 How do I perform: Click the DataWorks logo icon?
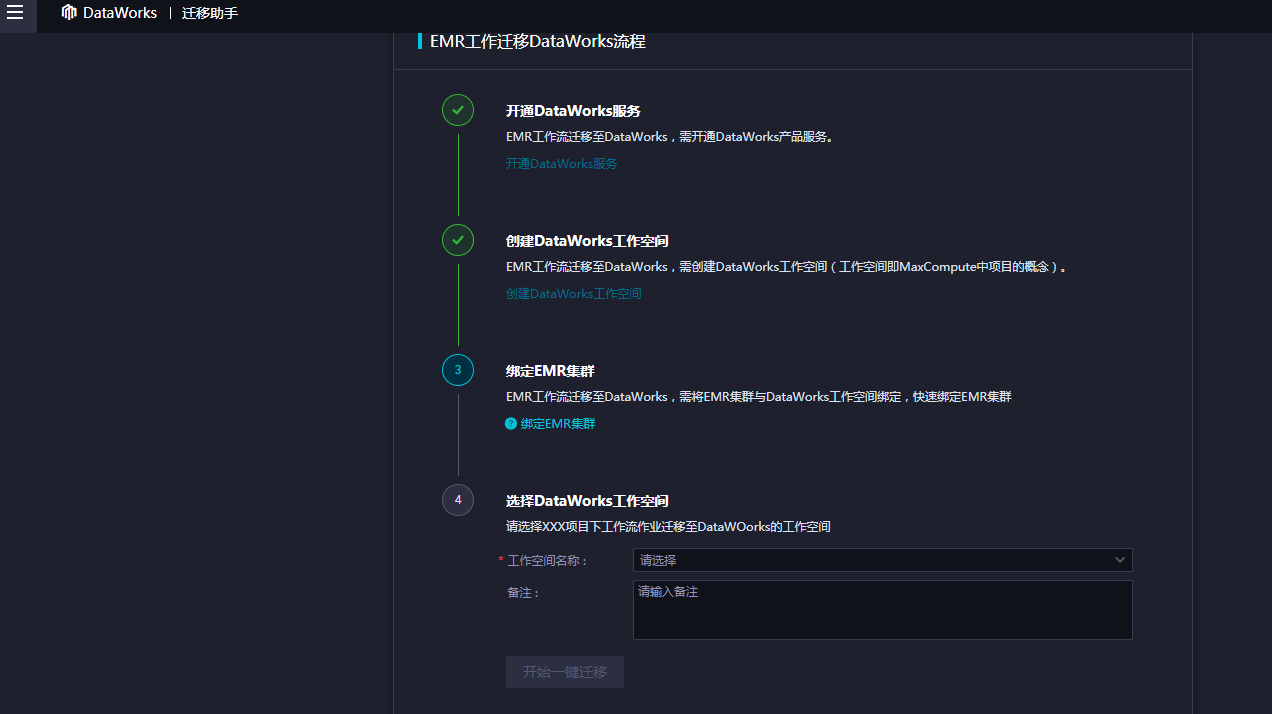tap(69, 13)
